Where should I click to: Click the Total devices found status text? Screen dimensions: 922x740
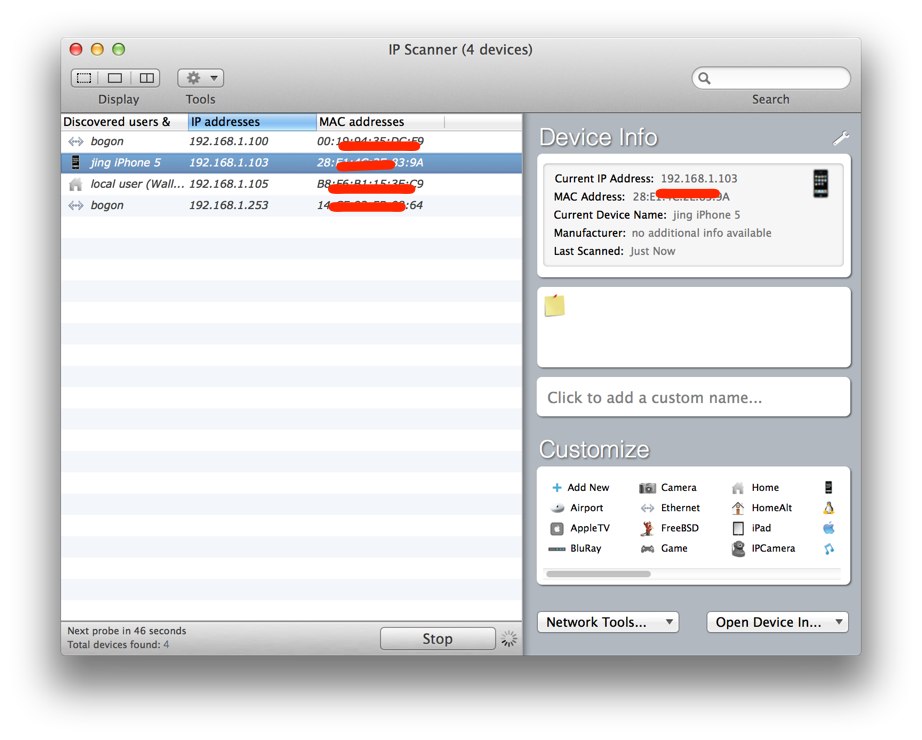point(118,645)
